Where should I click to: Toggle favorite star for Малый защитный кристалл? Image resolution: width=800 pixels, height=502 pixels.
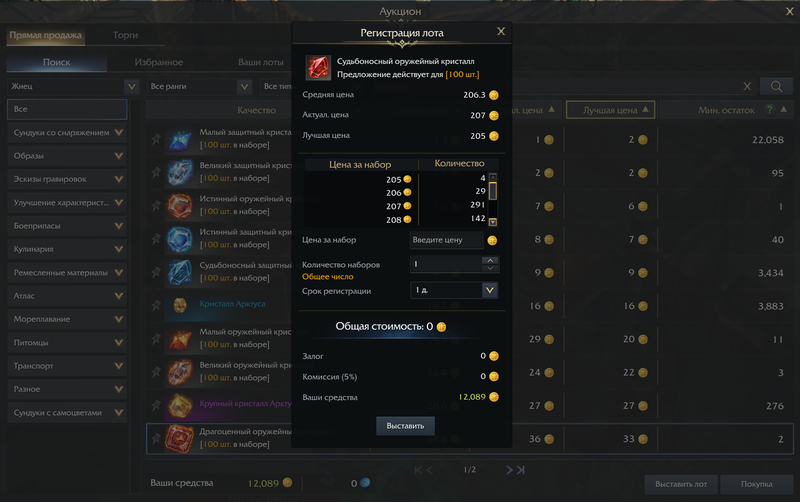tap(156, 139)
